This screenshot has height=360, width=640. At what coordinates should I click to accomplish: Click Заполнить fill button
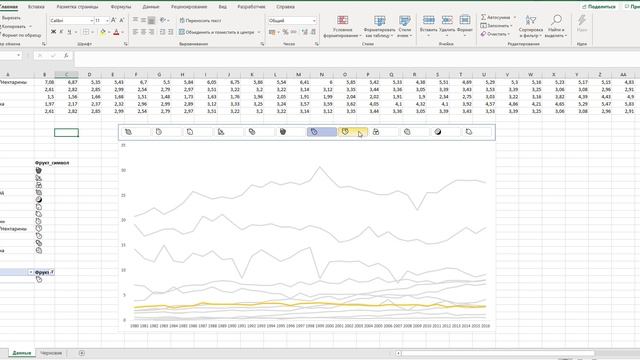[496, 26]
